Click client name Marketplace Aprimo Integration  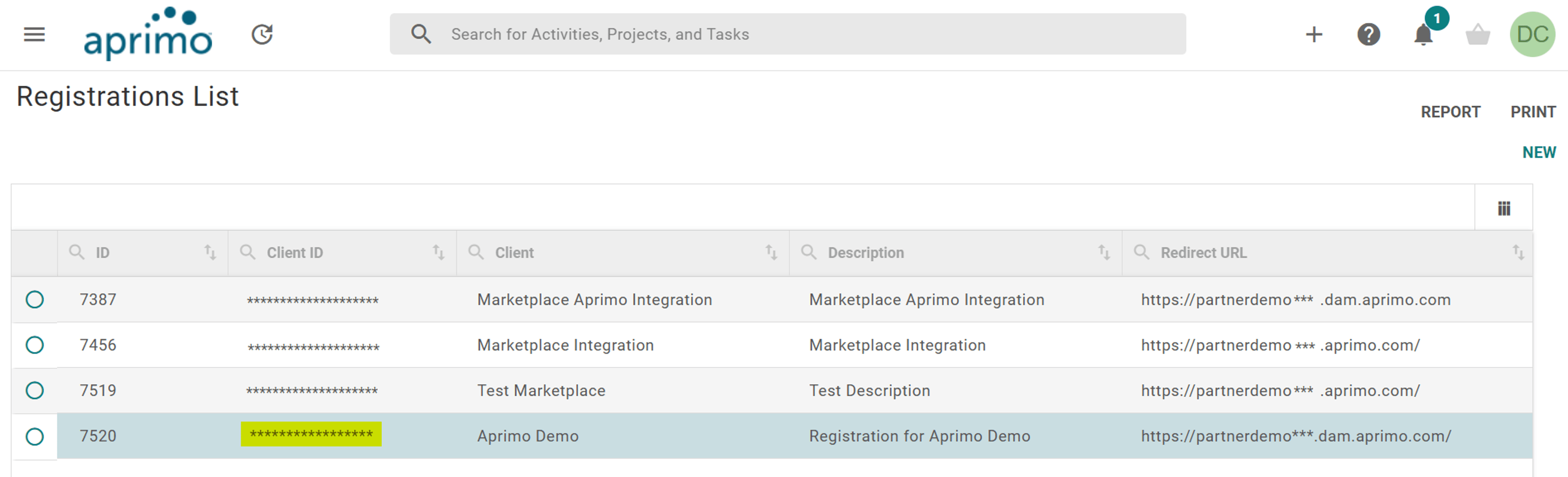click(x=595, y=300)
